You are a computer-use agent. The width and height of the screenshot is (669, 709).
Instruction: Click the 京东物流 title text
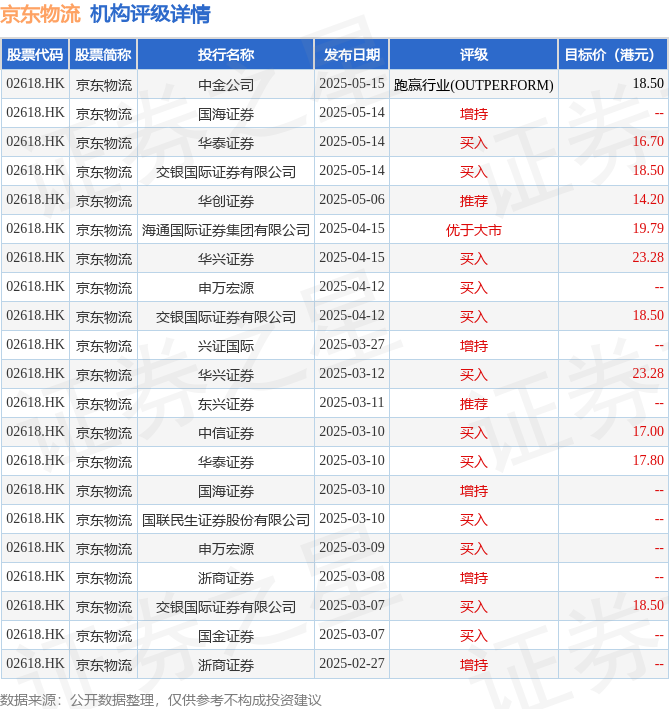40,14
